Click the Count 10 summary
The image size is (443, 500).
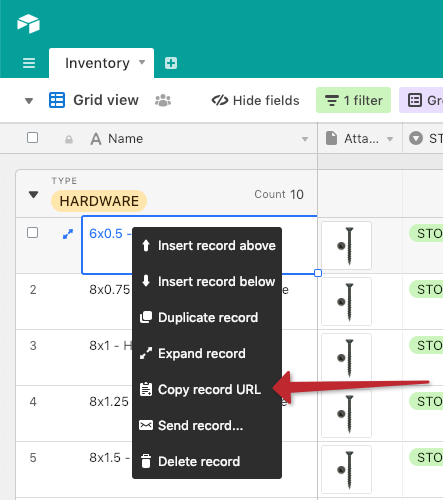(279, 194)
